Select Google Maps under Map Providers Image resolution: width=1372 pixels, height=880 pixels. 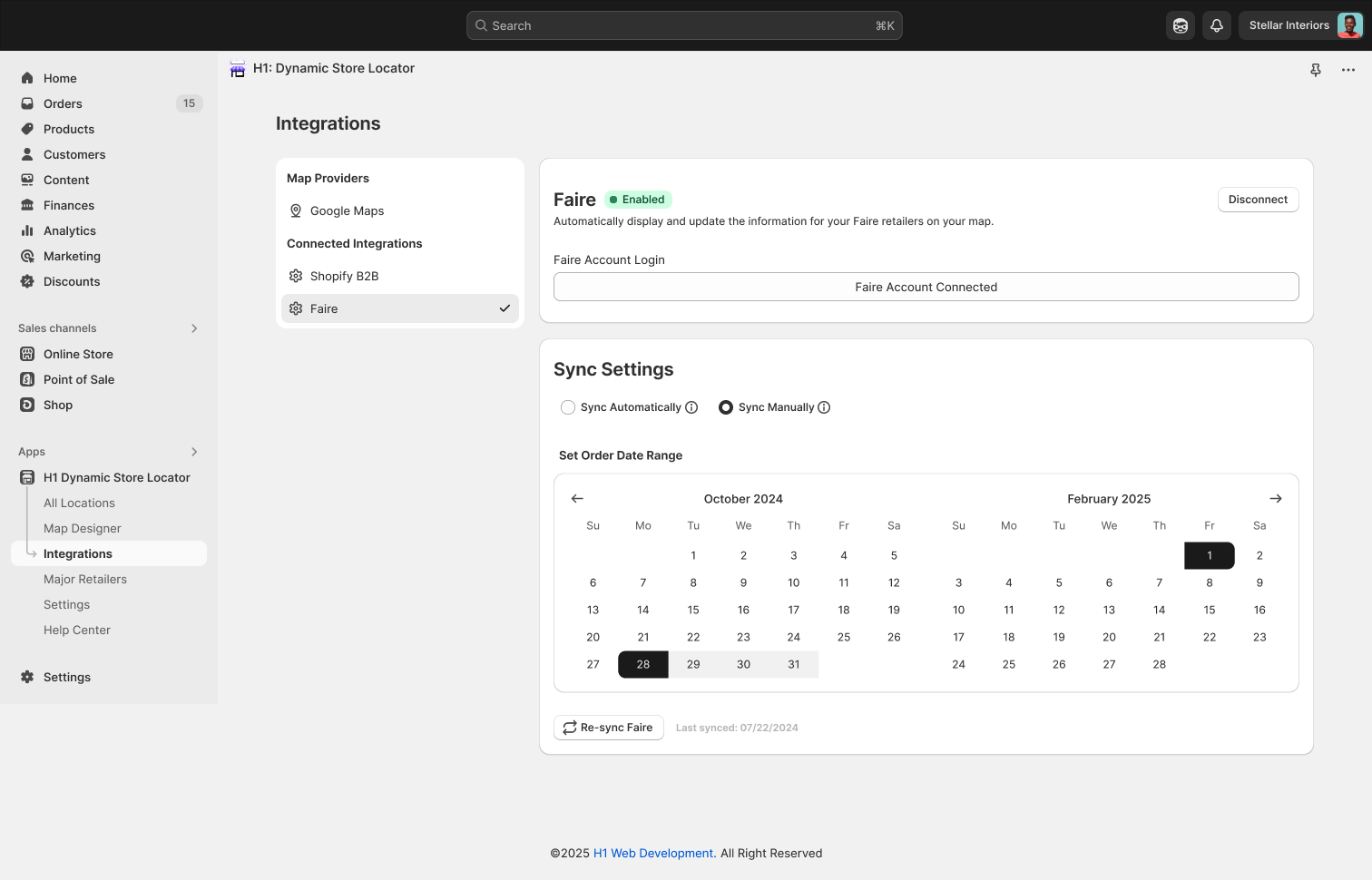399,210
